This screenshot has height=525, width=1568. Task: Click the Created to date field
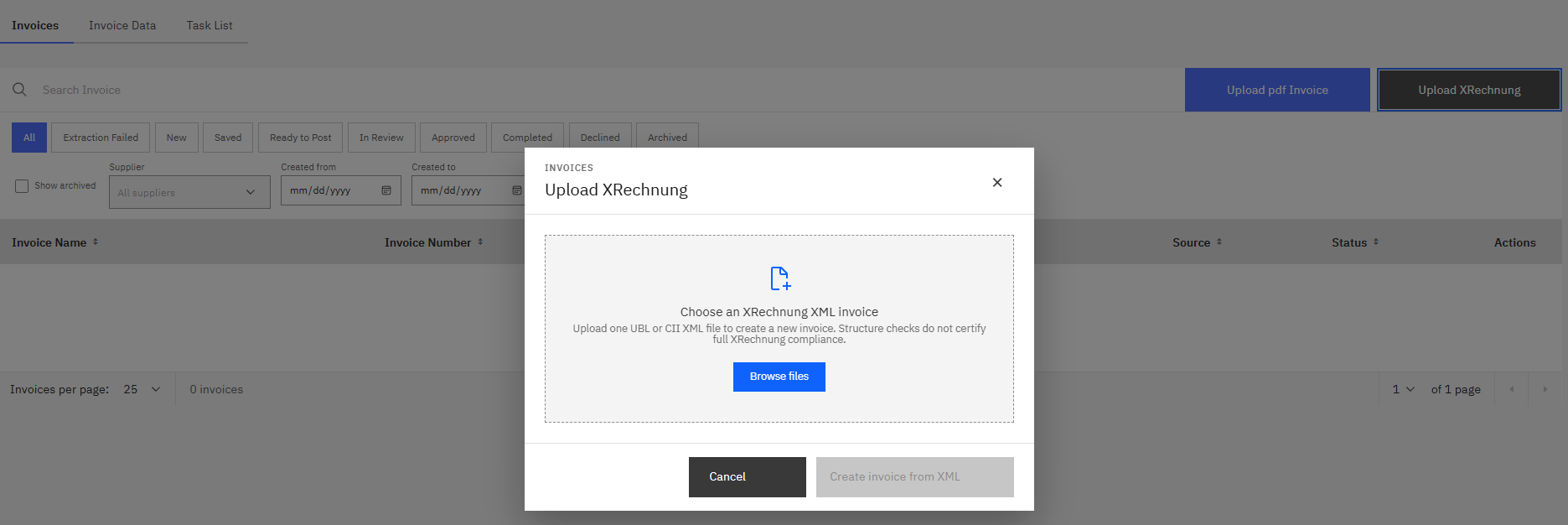pos(469,190)
